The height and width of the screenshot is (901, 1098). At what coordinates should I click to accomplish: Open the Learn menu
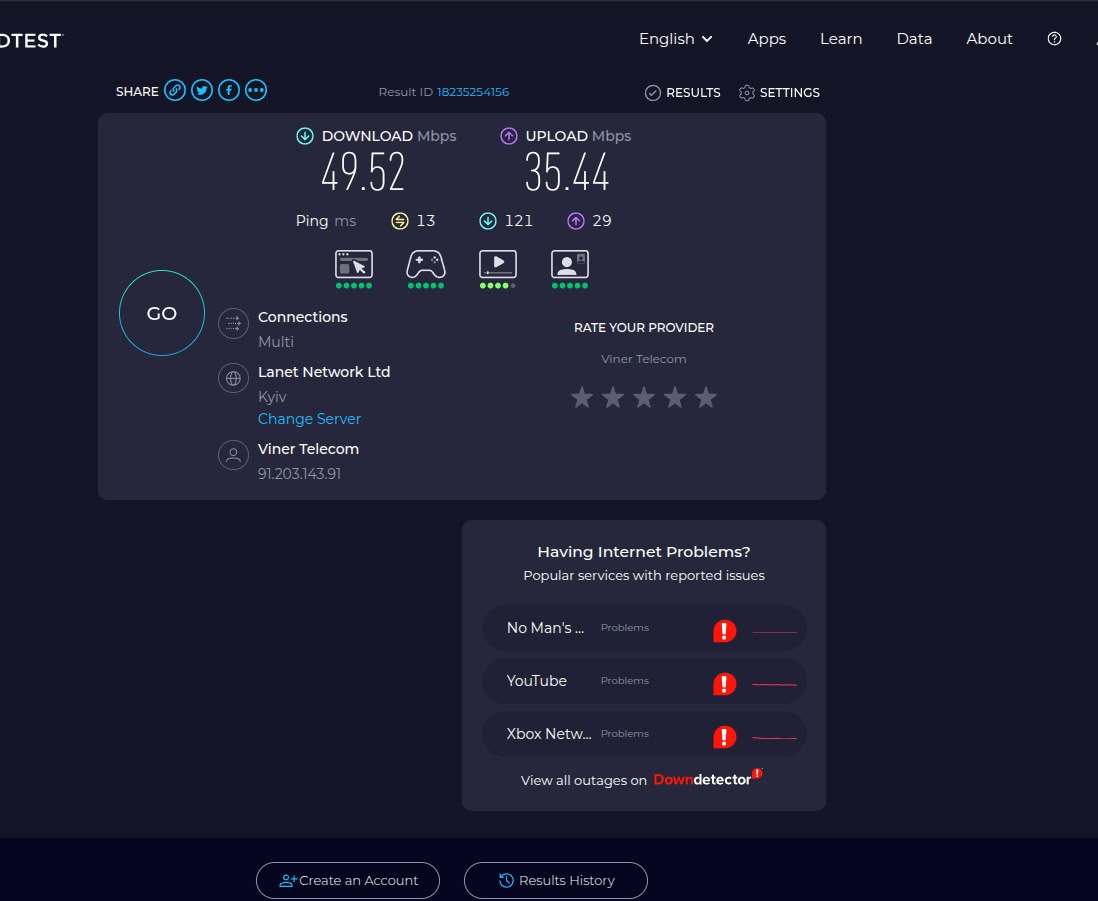841,39
